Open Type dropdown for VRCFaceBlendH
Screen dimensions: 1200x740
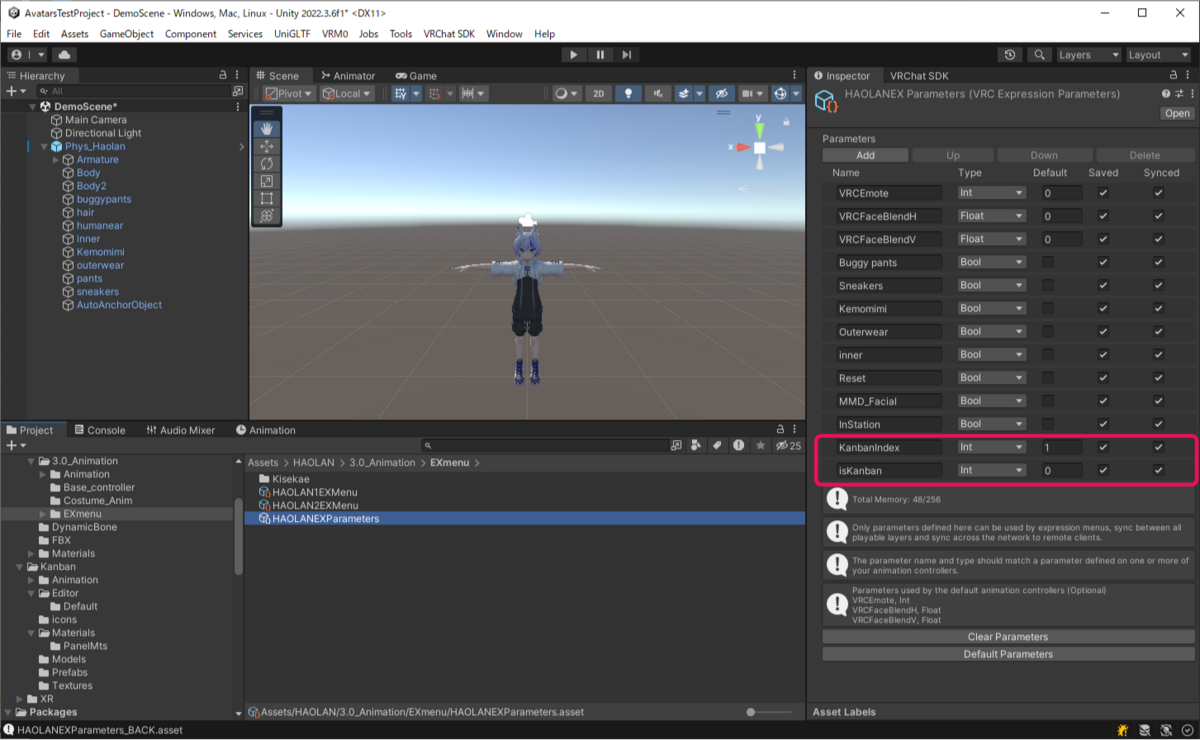[991, 216]
